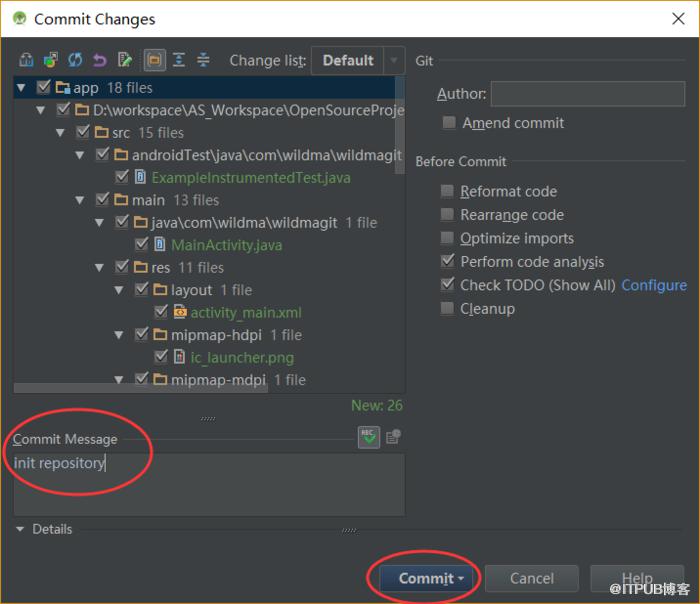Click the Android Studio logo in title bar
The width and height of the screenshot is (700, 604).
pos(20,18)
